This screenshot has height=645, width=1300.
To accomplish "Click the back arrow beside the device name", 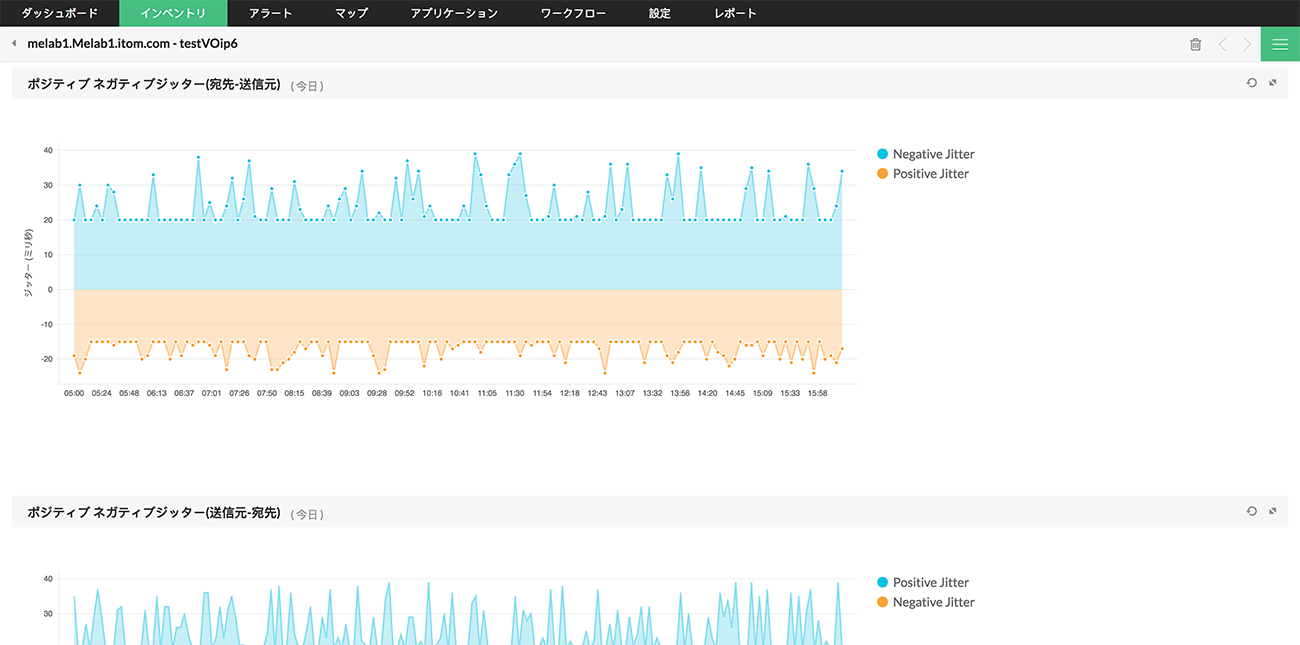I will point(14,44).
